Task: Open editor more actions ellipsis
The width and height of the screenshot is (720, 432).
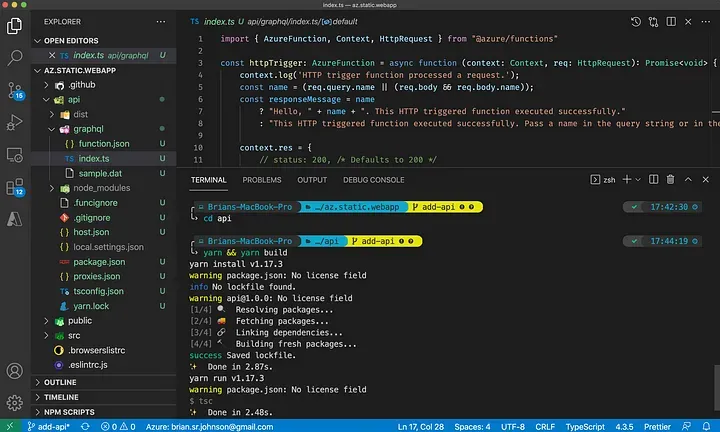Action: (705, 22)
